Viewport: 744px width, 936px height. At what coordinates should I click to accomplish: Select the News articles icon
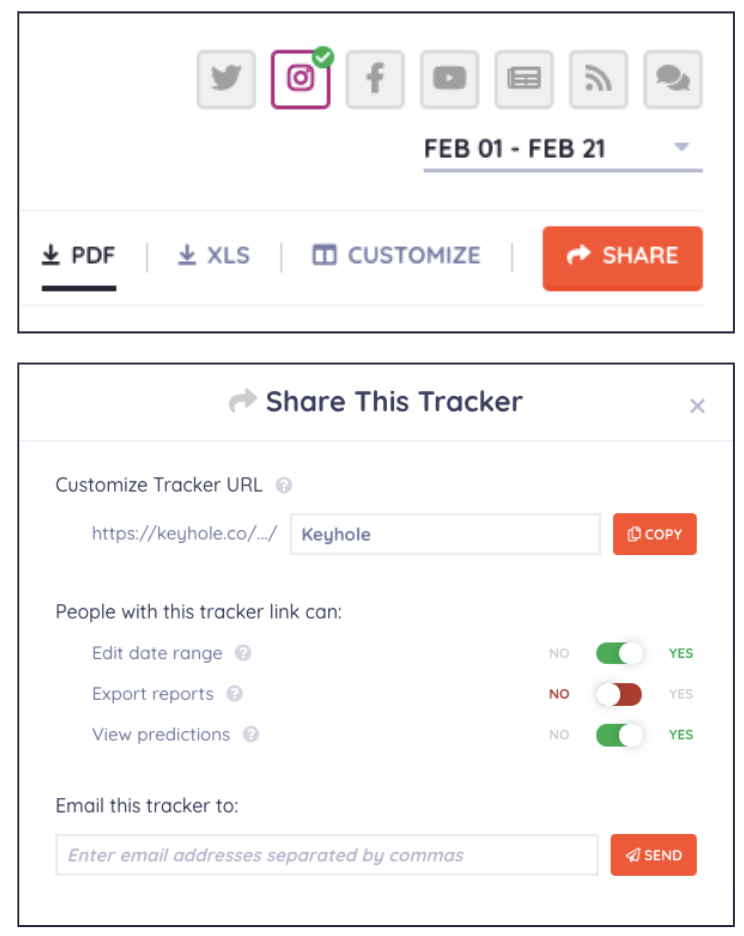(x=524, y=79)
